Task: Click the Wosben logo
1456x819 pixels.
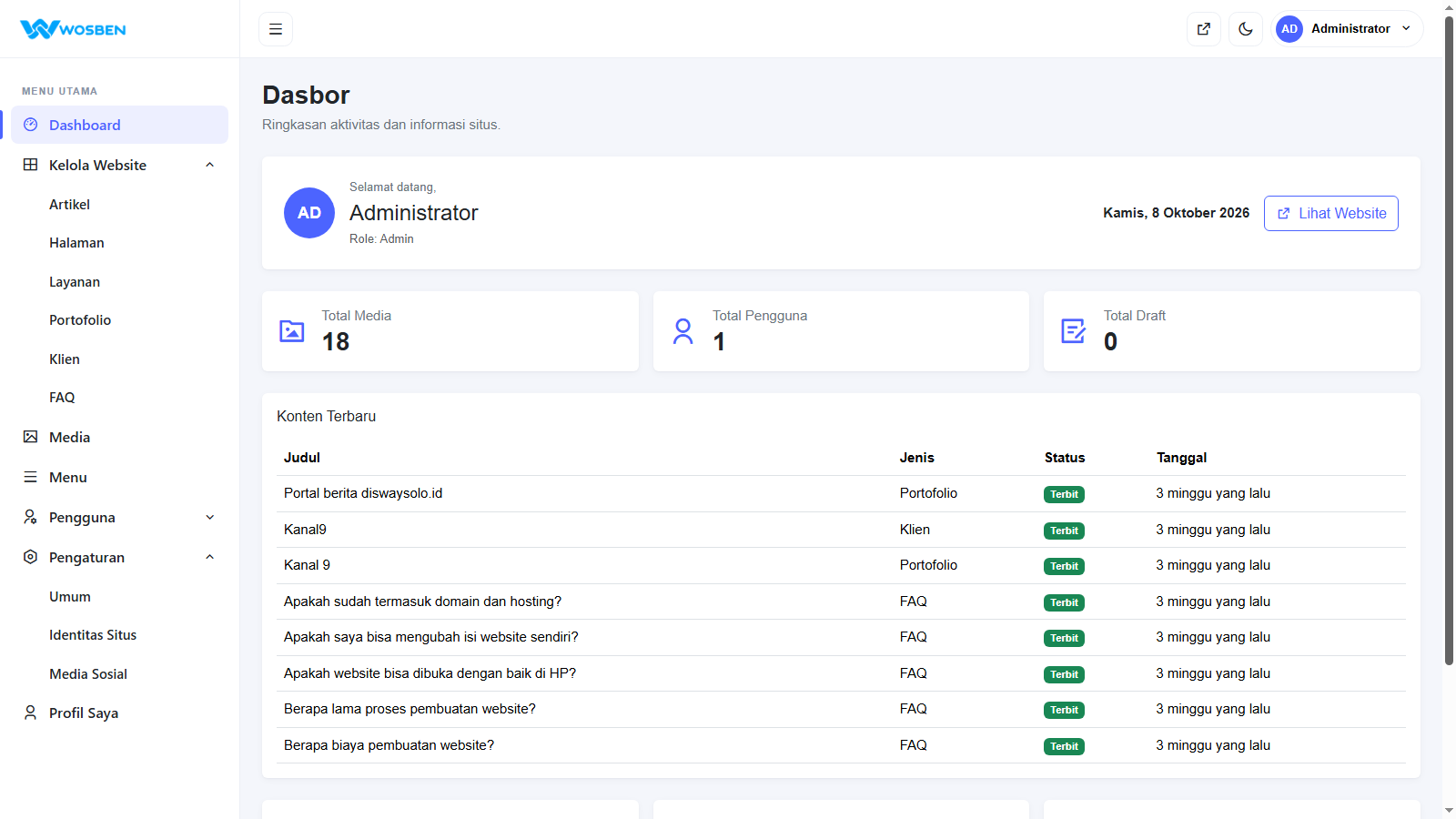Action: click(73, 29)
